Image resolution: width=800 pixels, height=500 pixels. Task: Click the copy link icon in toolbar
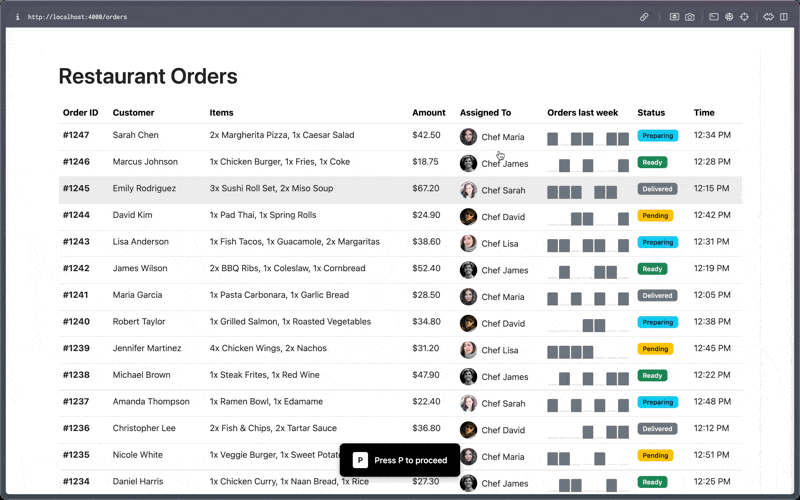click(x=645, y=17)
